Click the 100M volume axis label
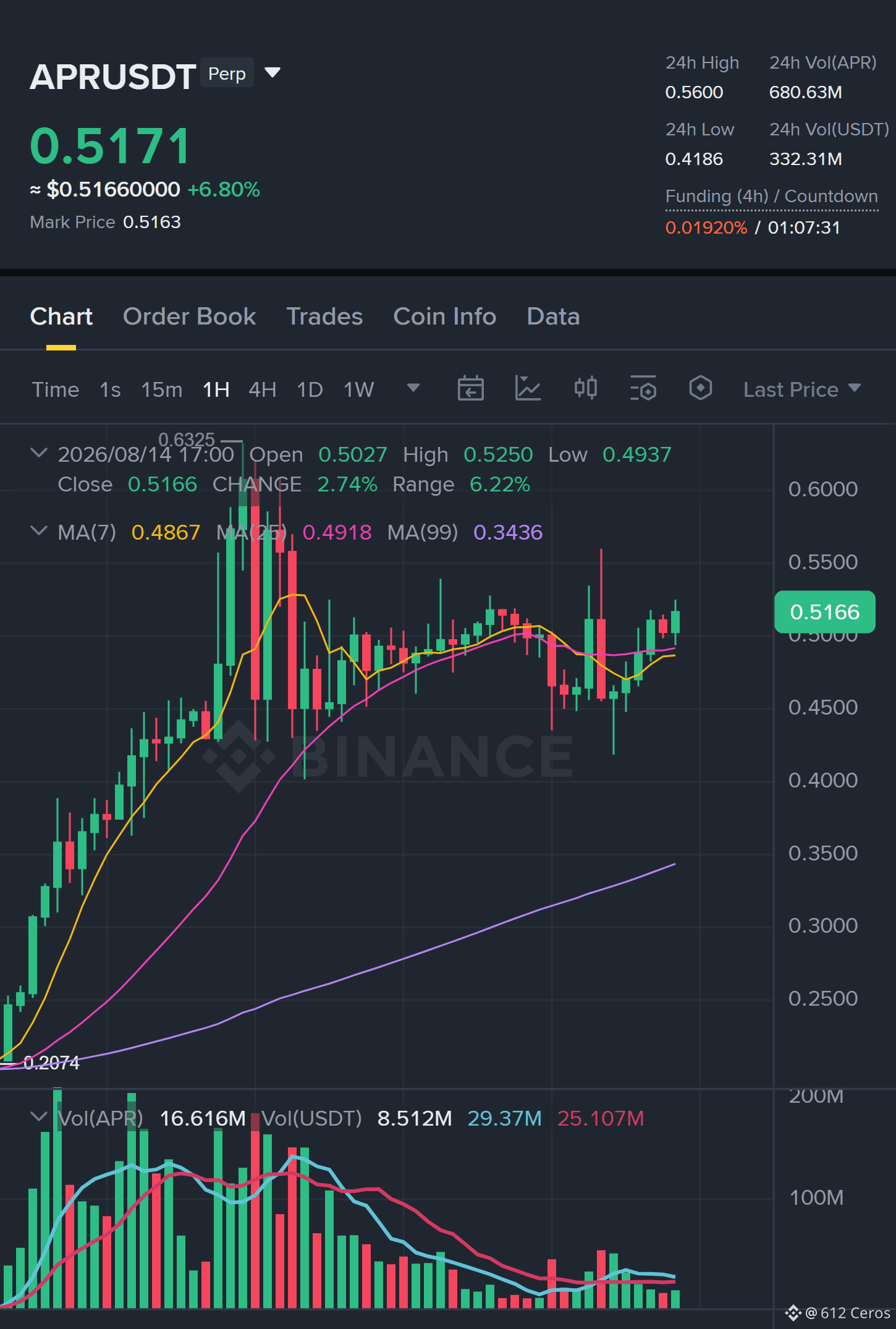Screen dimensions: 896x1329 (x=816, y=1197)
